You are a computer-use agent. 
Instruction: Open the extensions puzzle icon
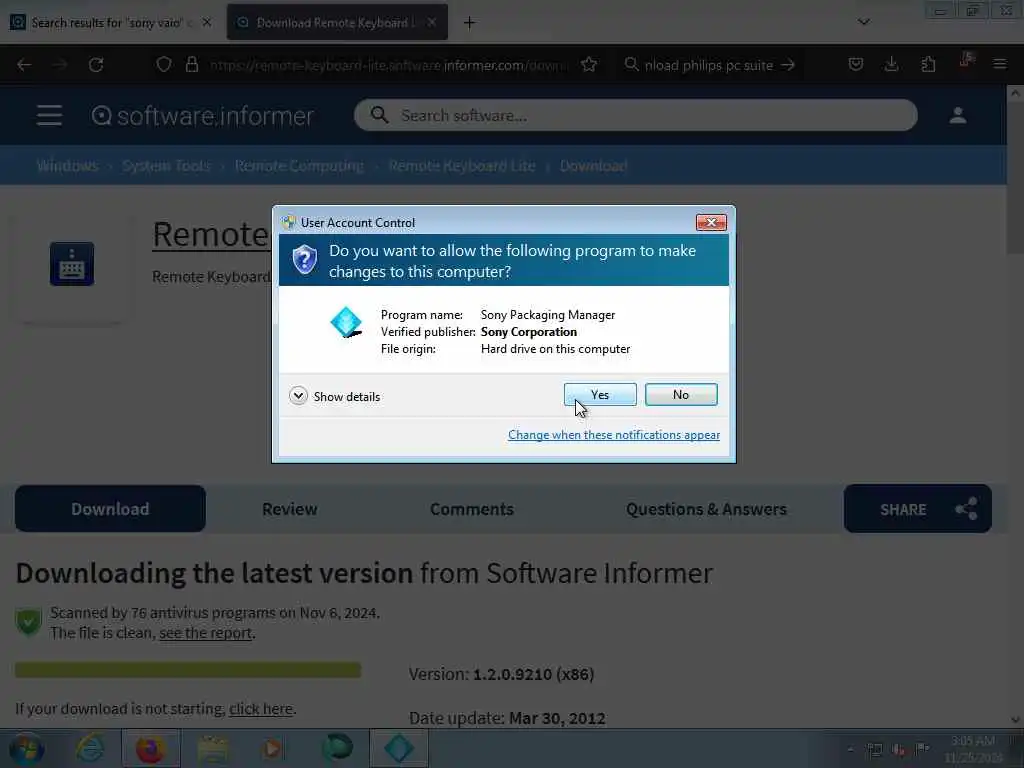point(928,64)
